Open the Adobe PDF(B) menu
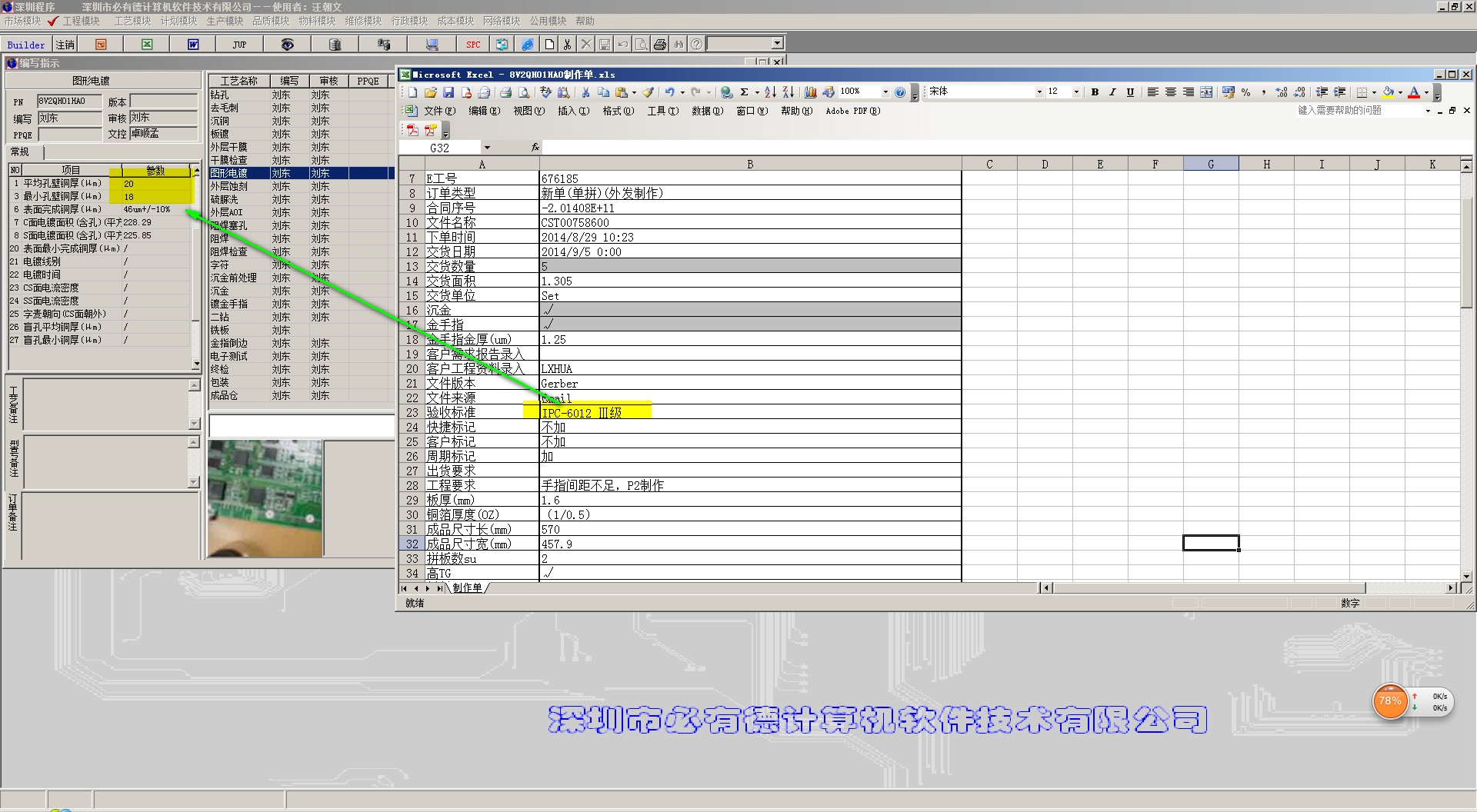 tap(853, 111)
